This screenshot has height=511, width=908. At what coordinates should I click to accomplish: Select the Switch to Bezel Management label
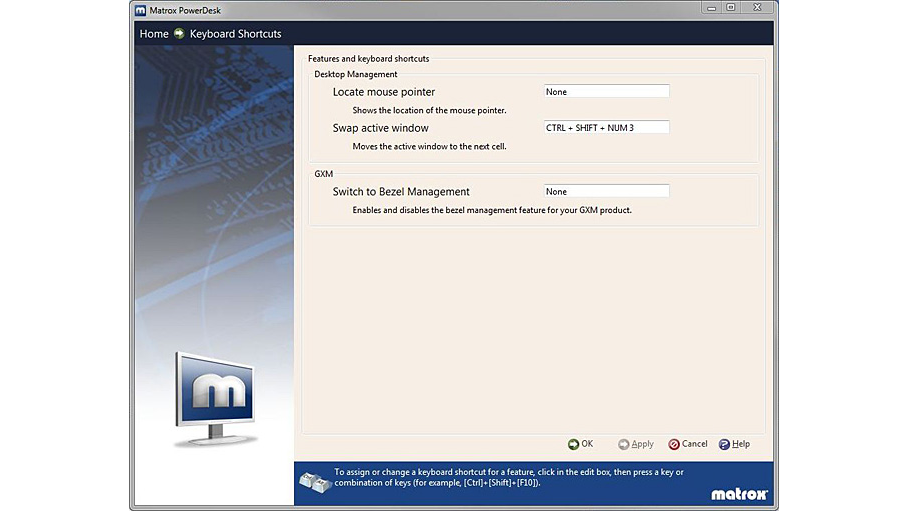tap(401, 191)
